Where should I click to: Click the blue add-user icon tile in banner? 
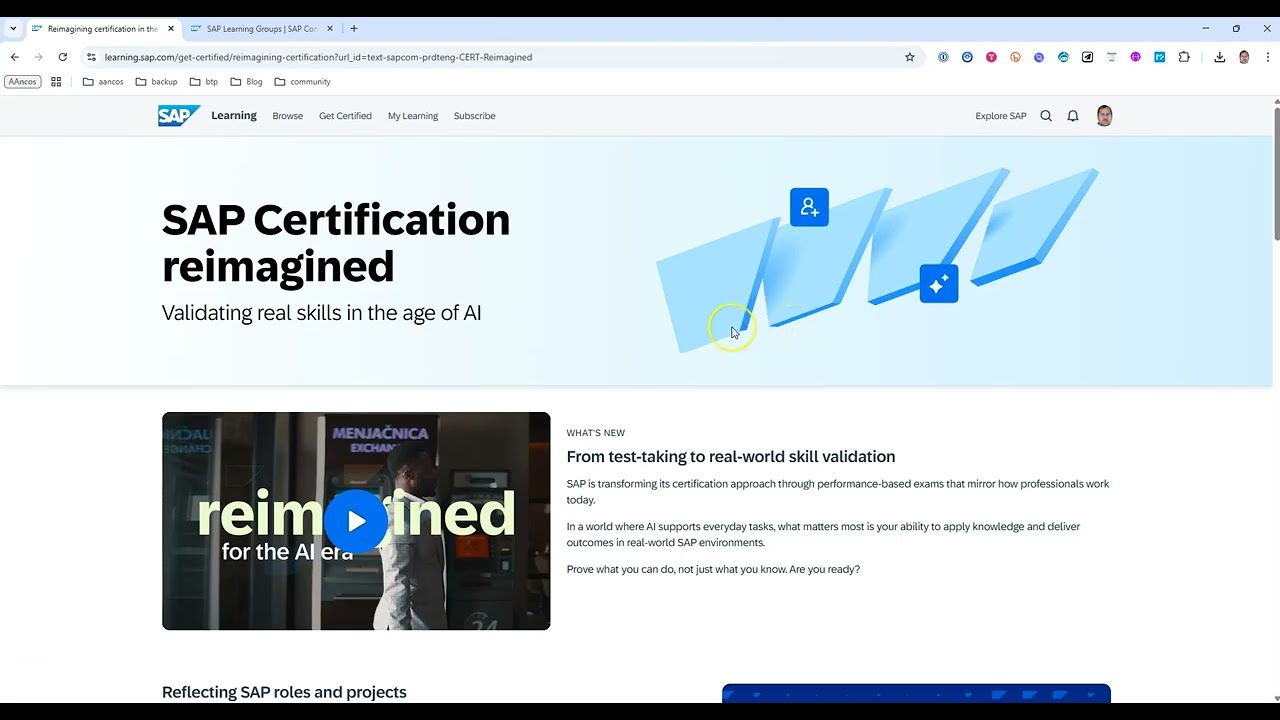[x=809, y=207]
